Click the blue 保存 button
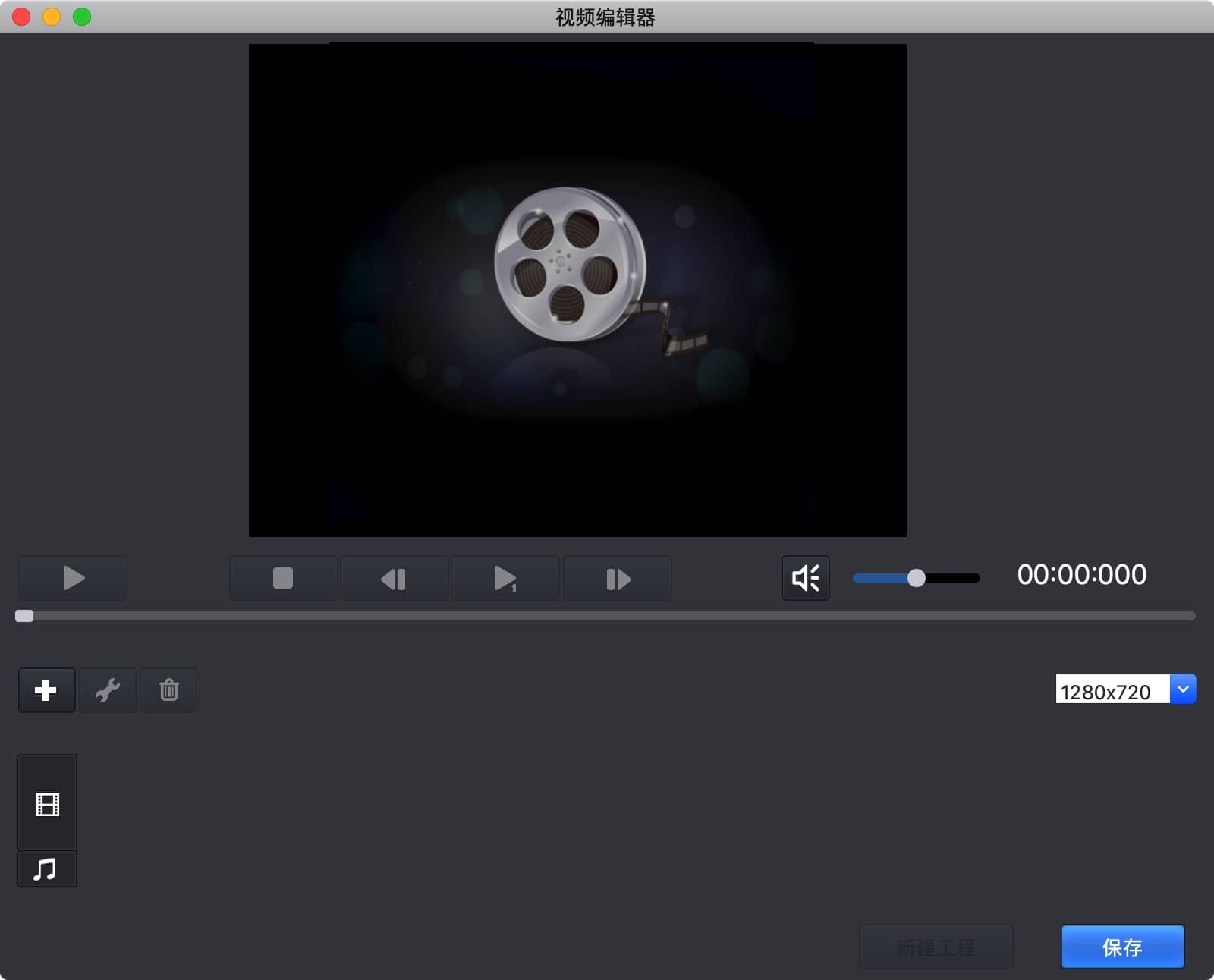This screenshot has width=1214, height=980. click(x=1122, y=947)
